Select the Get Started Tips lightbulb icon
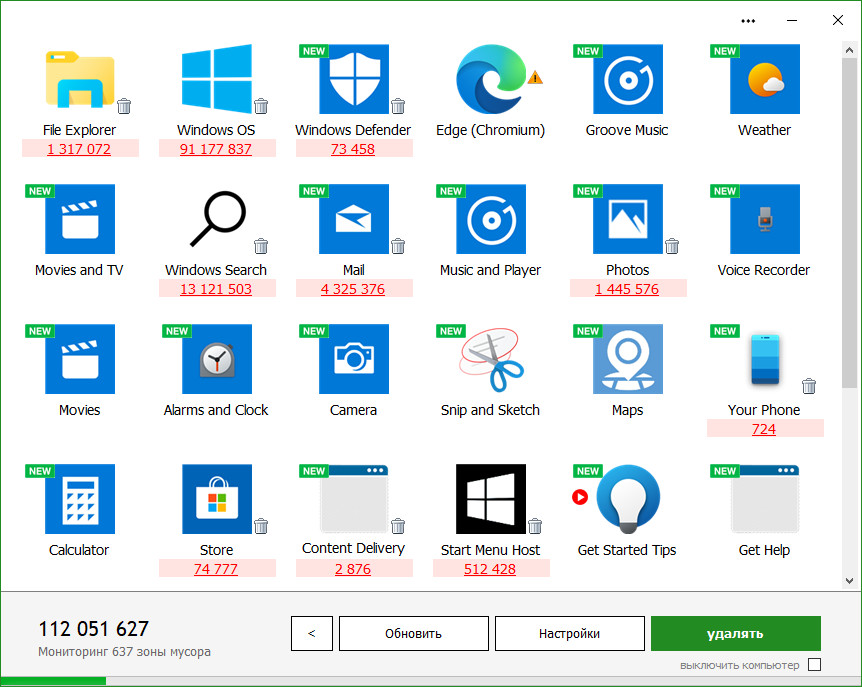862x687 pixels. 627,499
